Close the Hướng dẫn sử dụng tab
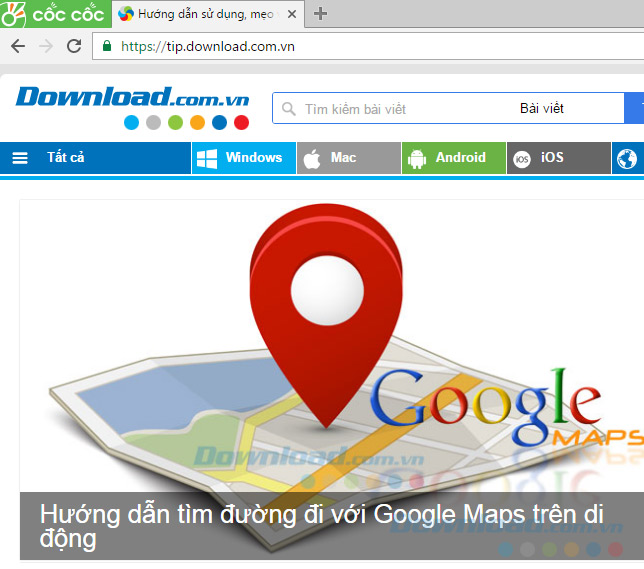The image size is (644, 569). coord(292,14)
